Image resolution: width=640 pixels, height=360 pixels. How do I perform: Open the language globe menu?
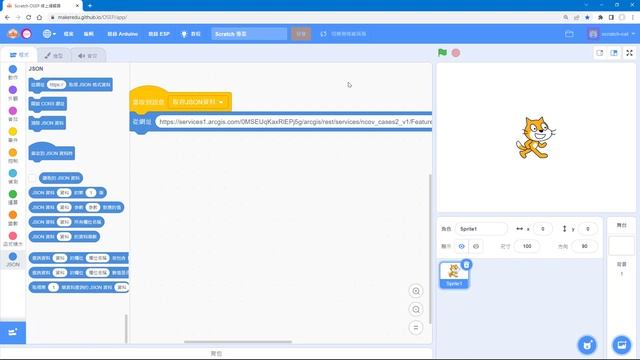pyautogui.click(x=49, y=34)
